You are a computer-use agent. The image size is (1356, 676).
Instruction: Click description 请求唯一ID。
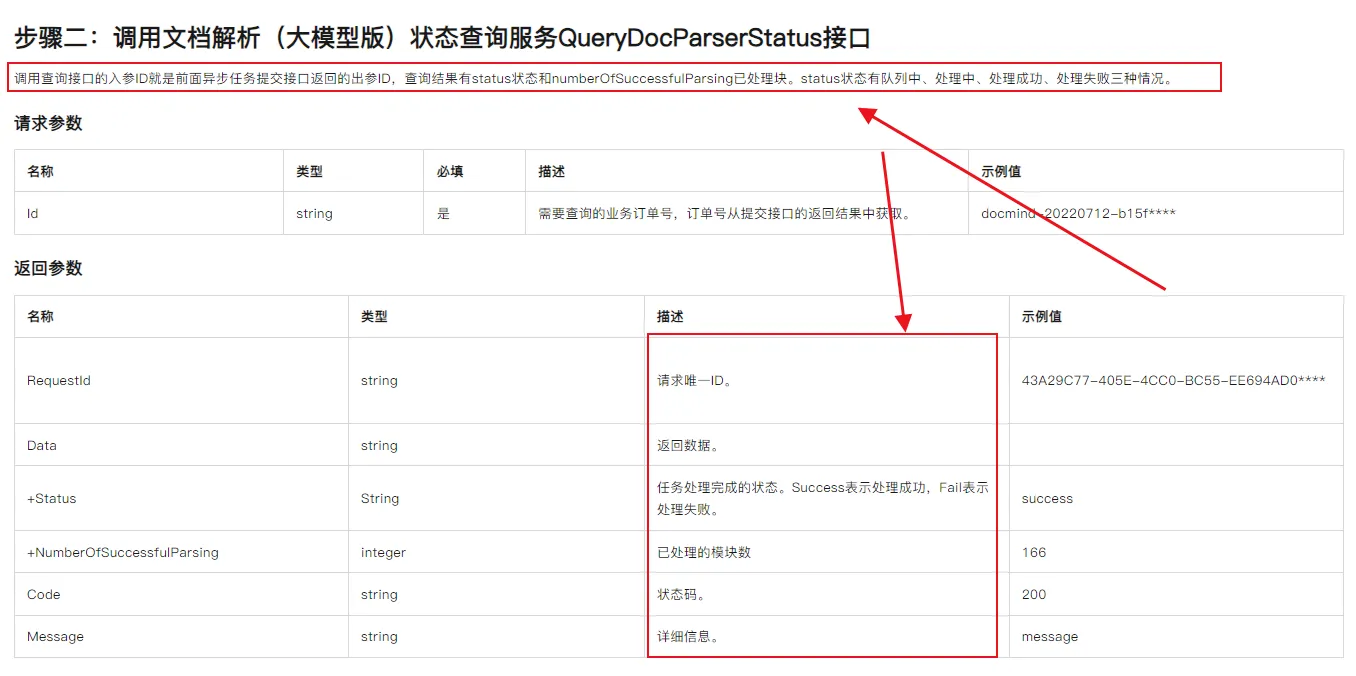[x=694, y=380]
